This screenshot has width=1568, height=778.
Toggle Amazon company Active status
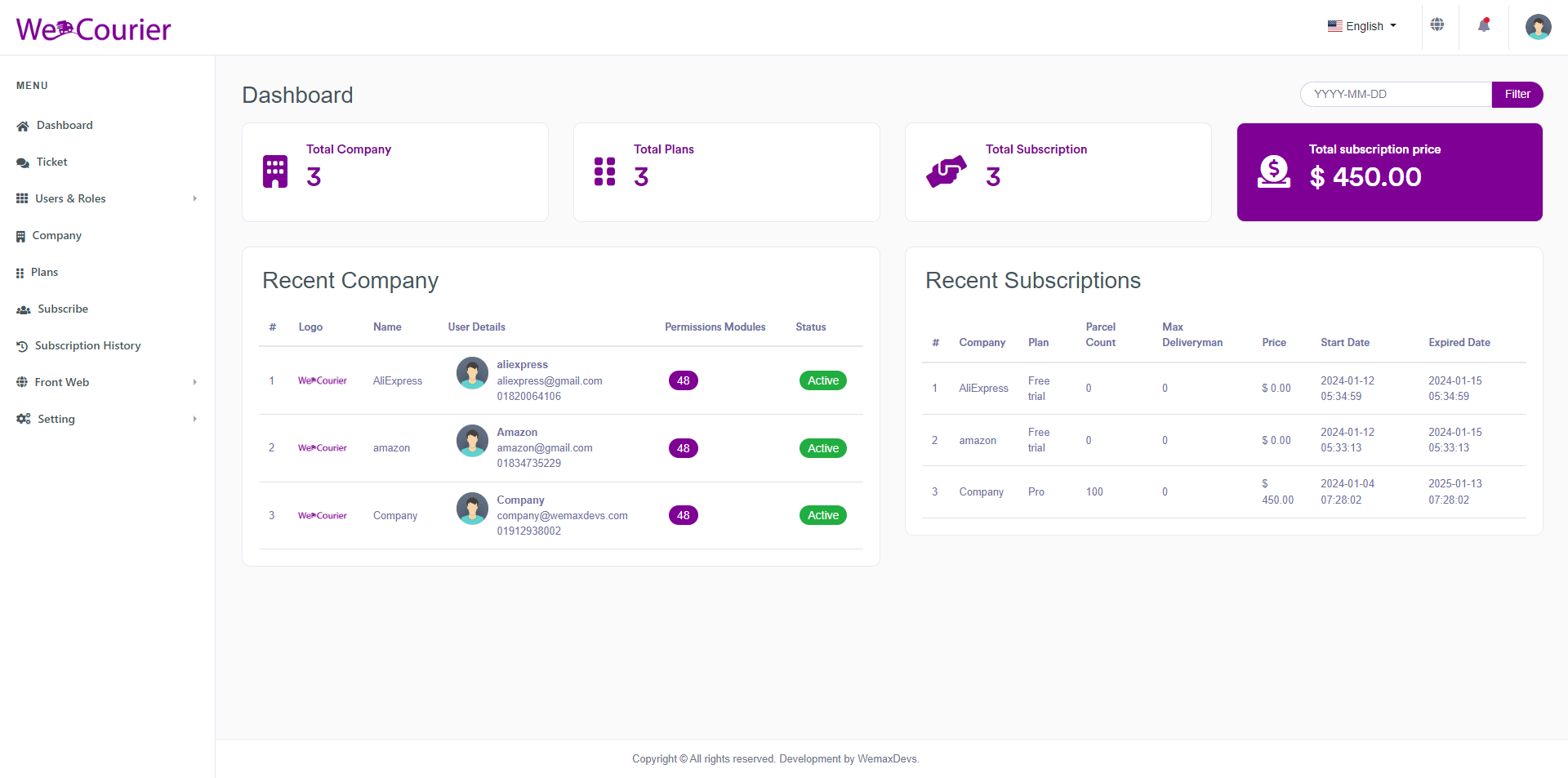click(x=822, y=447)
